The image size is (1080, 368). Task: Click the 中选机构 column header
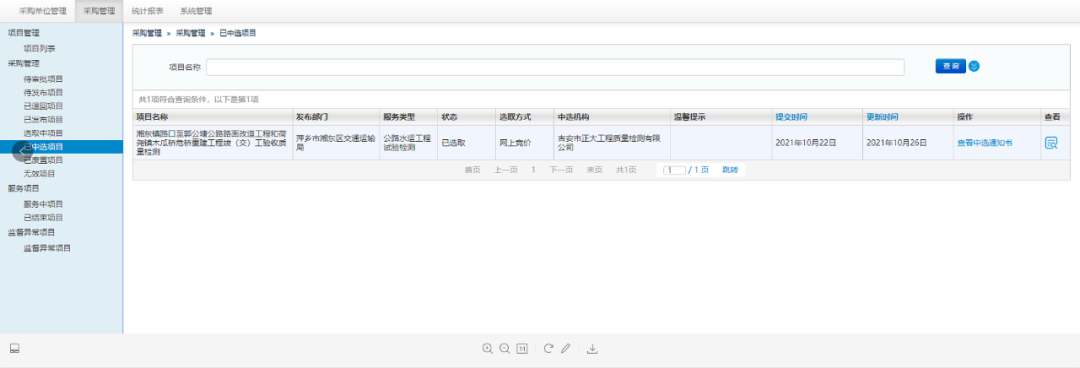(612, 116)
